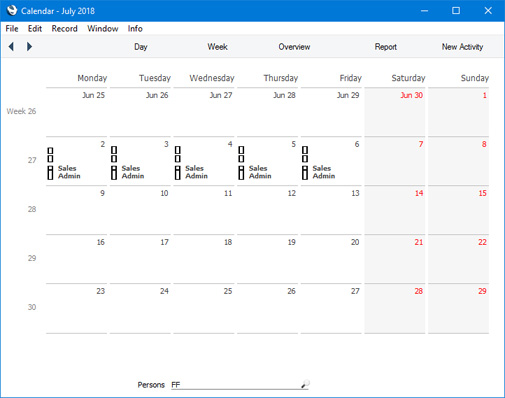Select the Week 26 label
The width and height of the screenshot is (505, 398).
[x=21, y=111]
